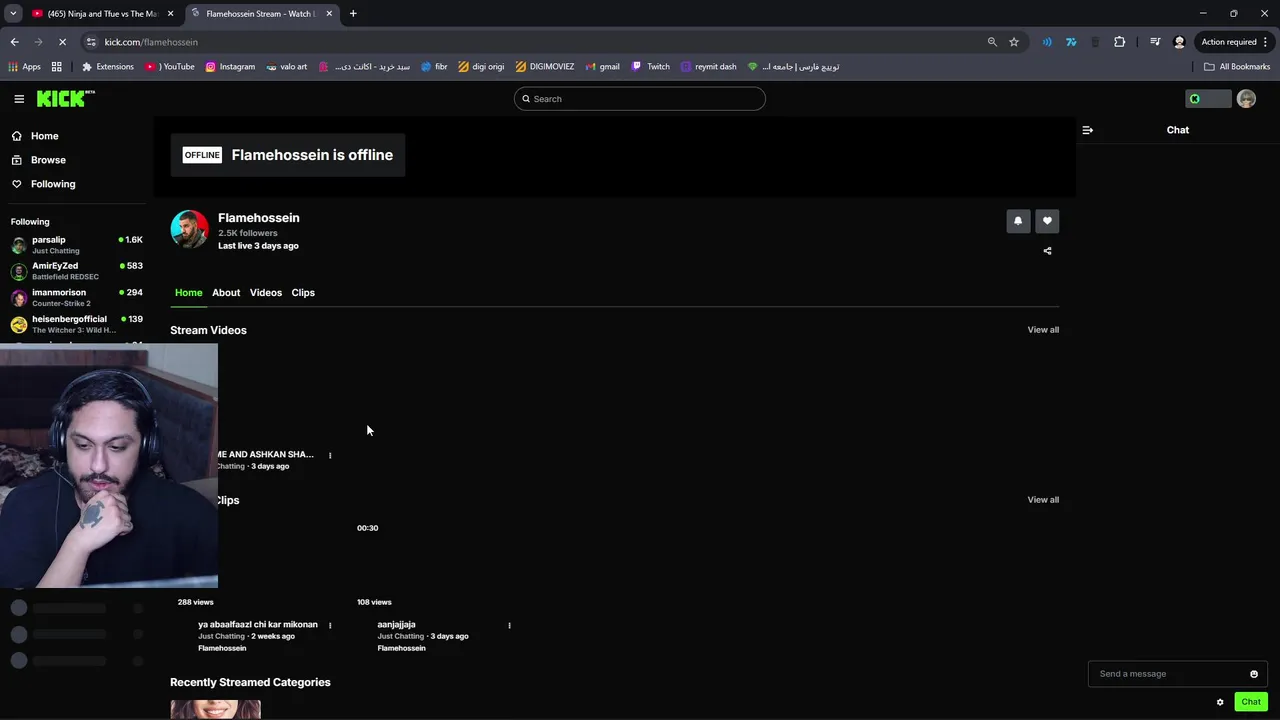Click Flamehossein profile avatar
Viewport: 1280px width, 720px height.
click(x=189, y=229)
